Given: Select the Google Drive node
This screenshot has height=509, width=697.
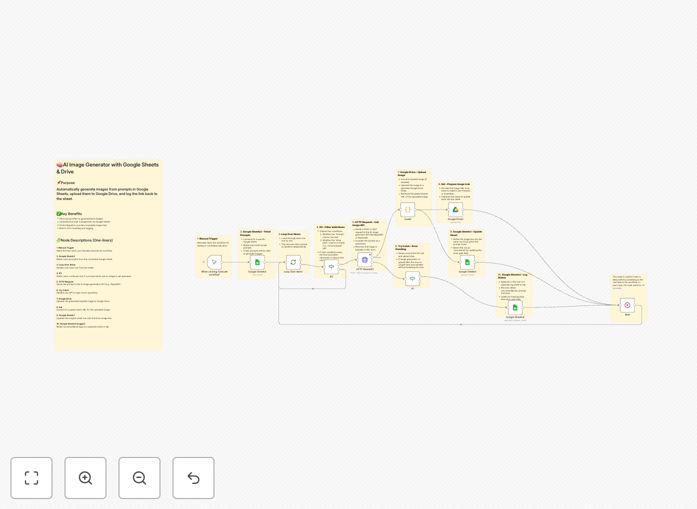Looking at the screenshot, I should [x=455, y=209].
